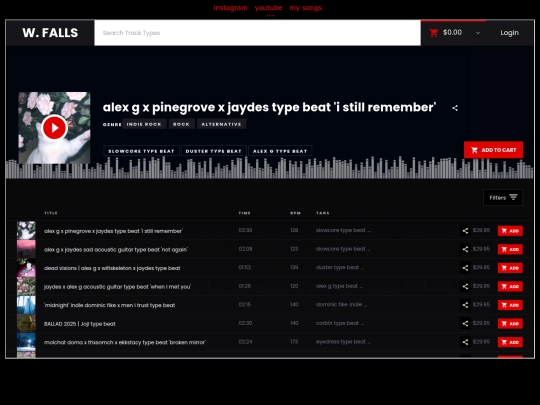
Task: Select the Indie Rock genre tag
Action: [144, 124]
